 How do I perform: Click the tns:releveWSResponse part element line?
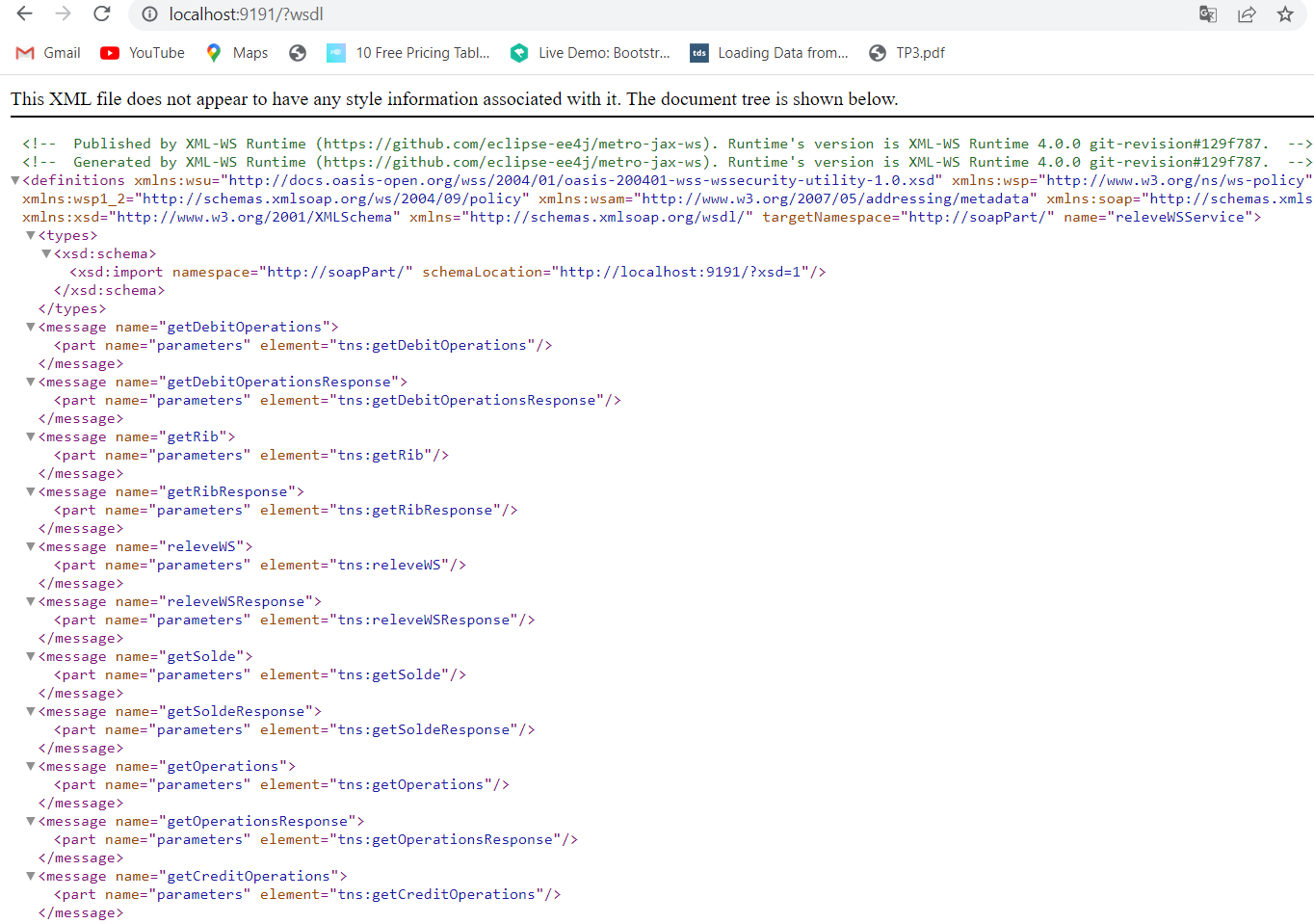[x=295, y=620]
